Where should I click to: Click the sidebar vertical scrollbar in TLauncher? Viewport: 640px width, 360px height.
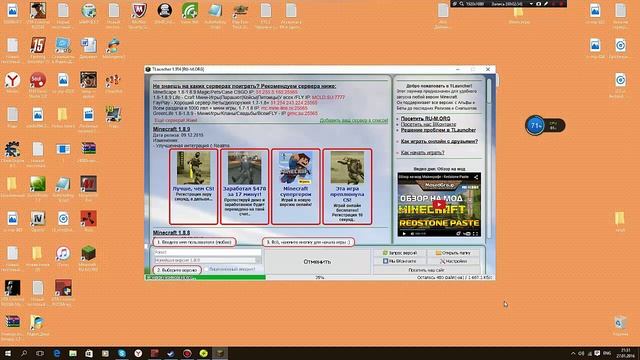(x=489, y=92)
